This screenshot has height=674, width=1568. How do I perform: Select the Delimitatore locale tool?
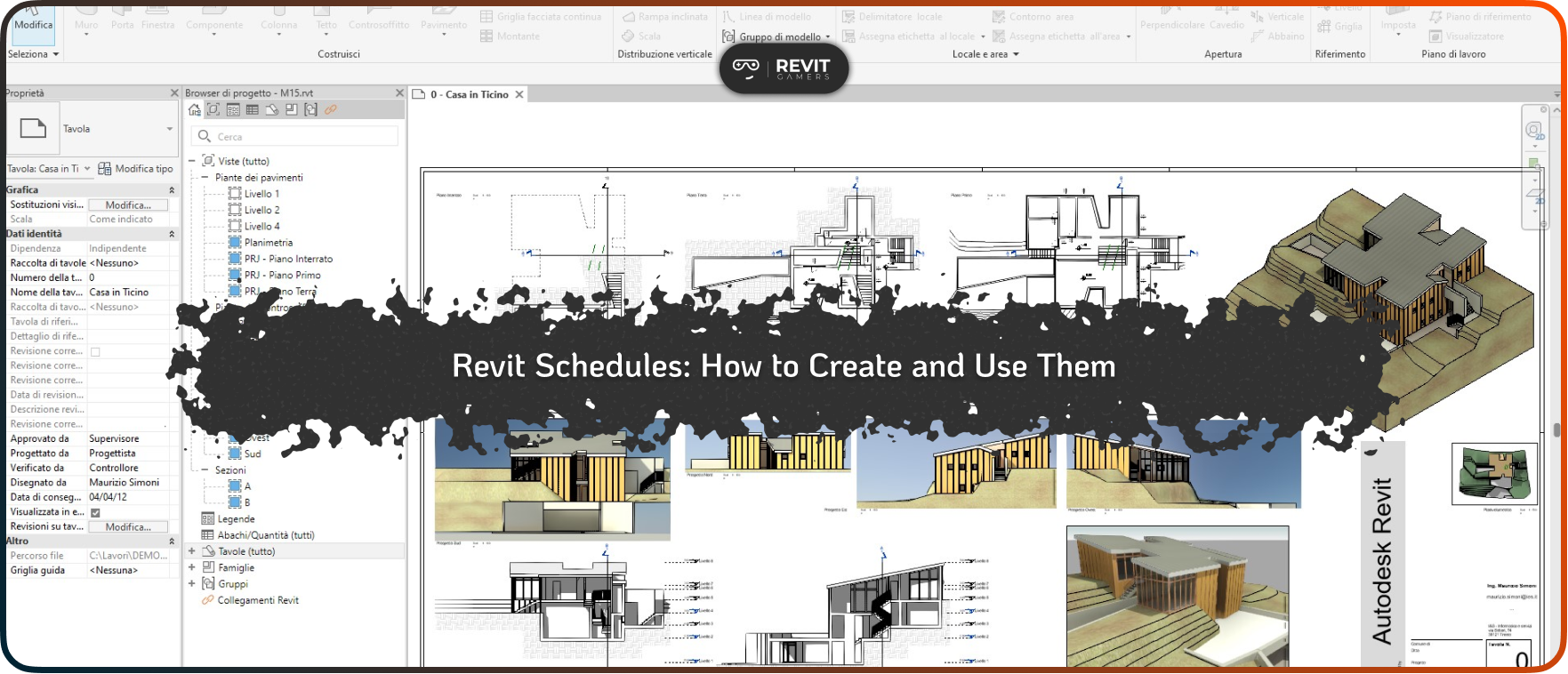pyautogui.click(x=892, y=17)
